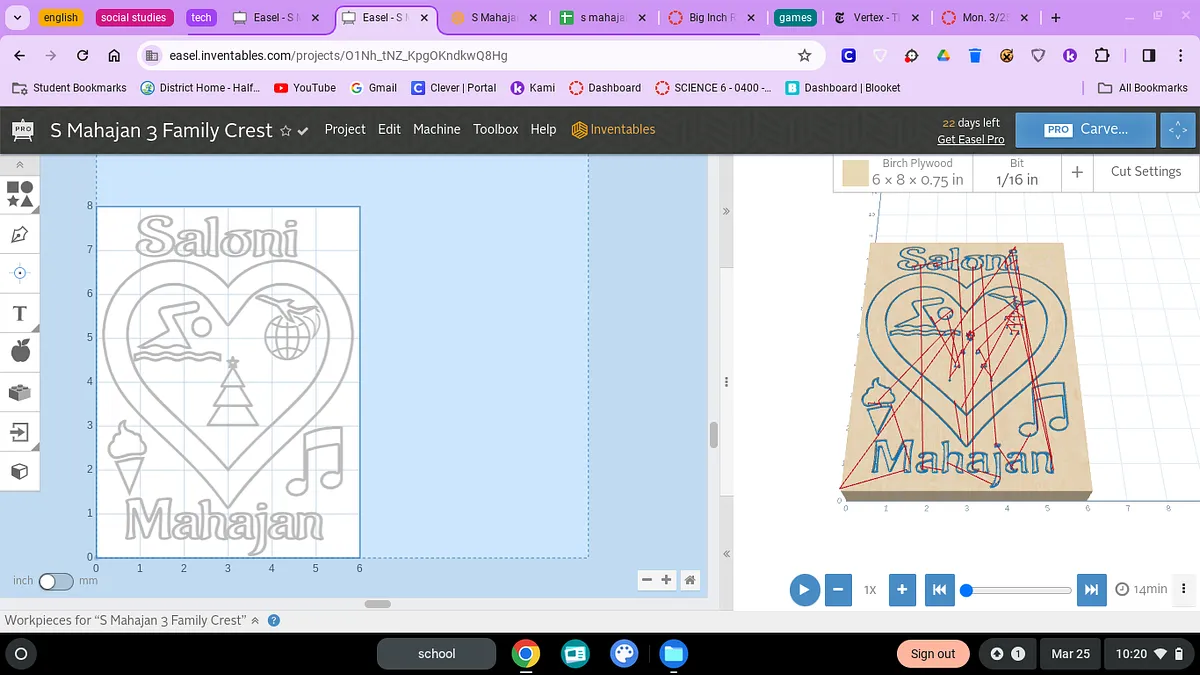Select the Text tool
The width and height of the screenshot is (1200, 675).
tap(20, 313)
